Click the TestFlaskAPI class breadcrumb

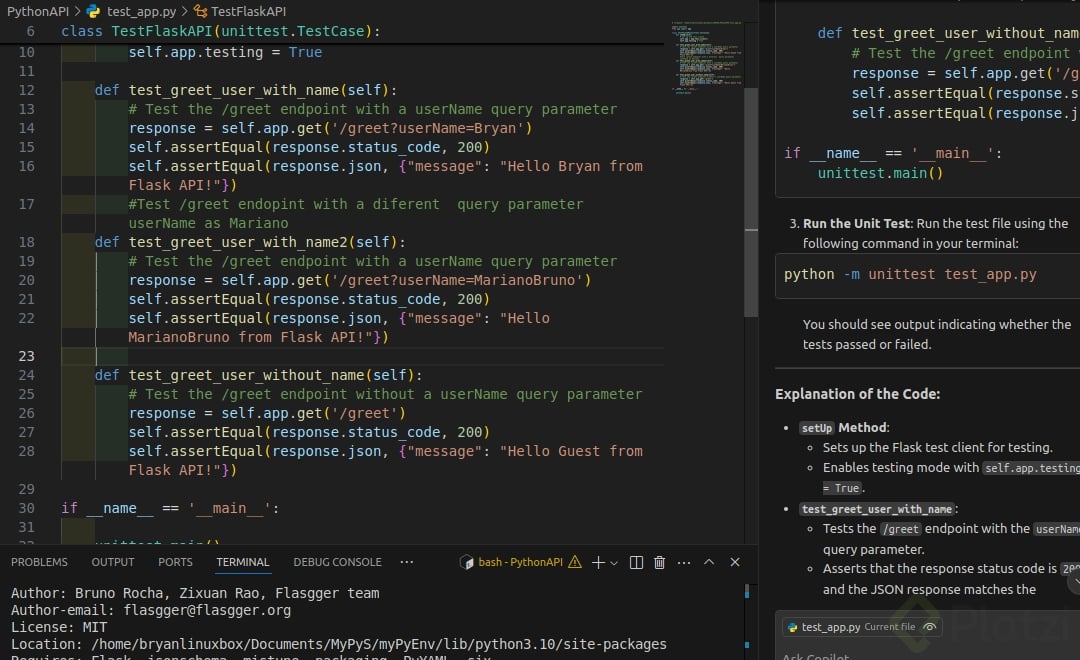click(248, 11)
